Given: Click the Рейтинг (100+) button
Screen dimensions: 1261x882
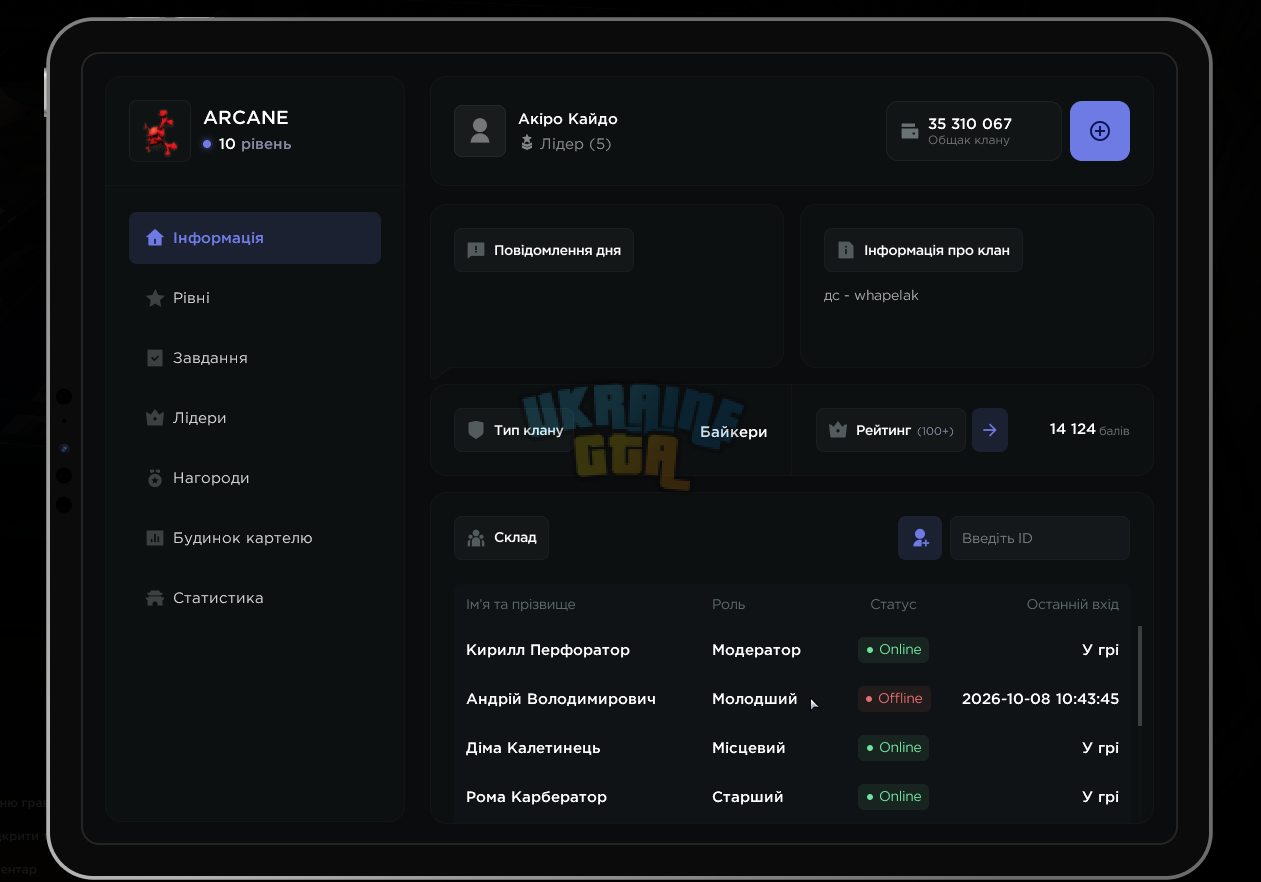Looking at the screenshot, I should (891, 430).
